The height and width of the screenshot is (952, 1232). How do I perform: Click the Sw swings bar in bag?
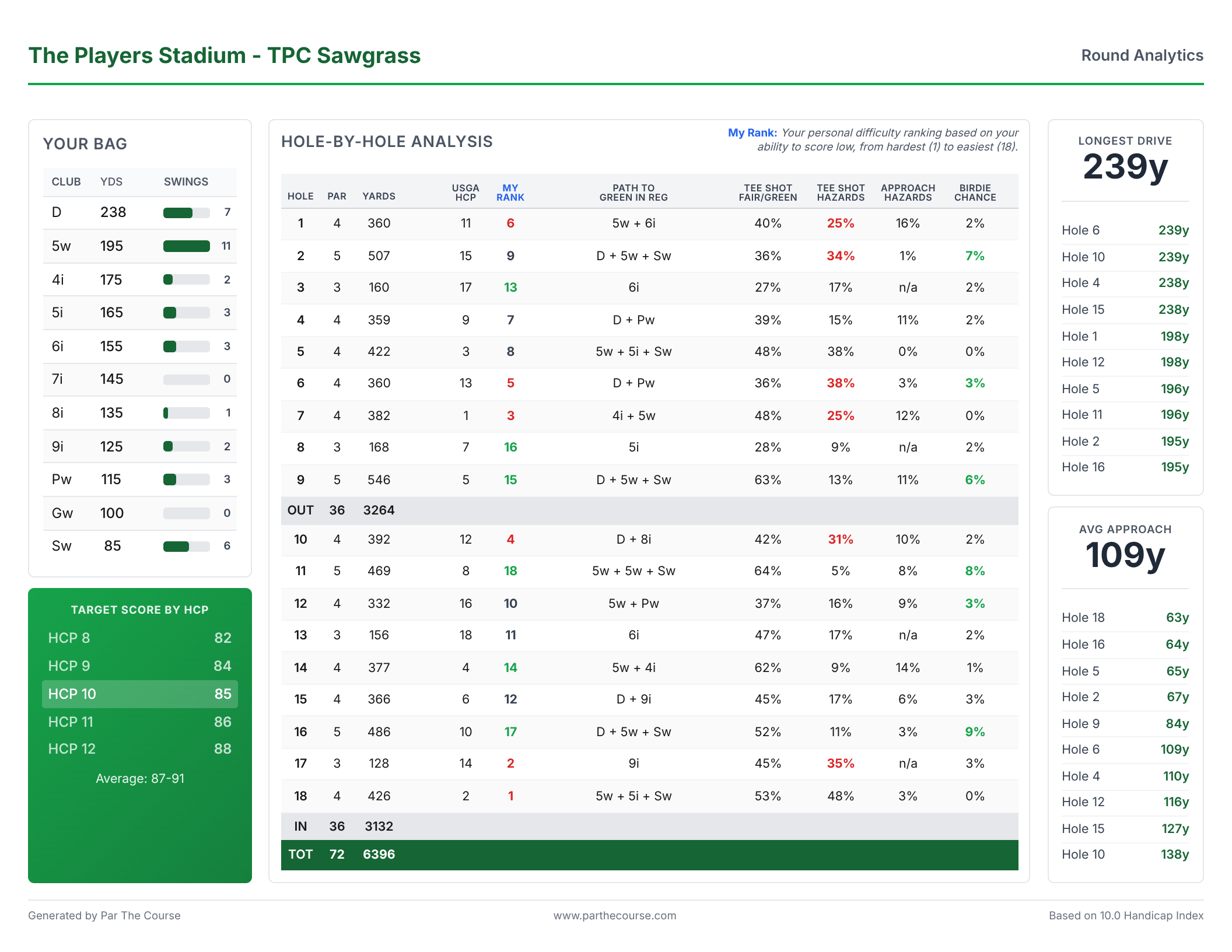click(x=186, y=546)
